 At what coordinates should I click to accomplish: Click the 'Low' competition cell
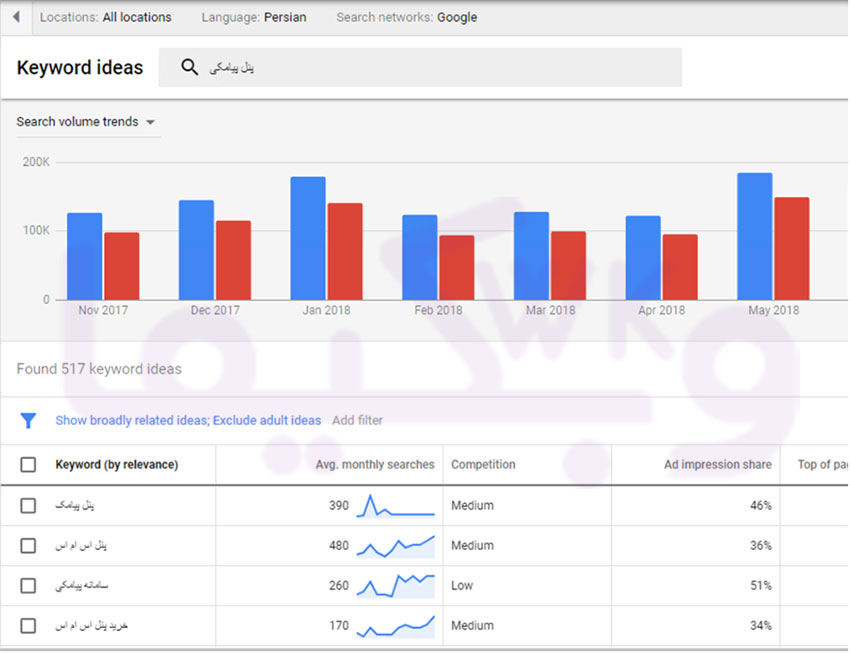point(462,586)
